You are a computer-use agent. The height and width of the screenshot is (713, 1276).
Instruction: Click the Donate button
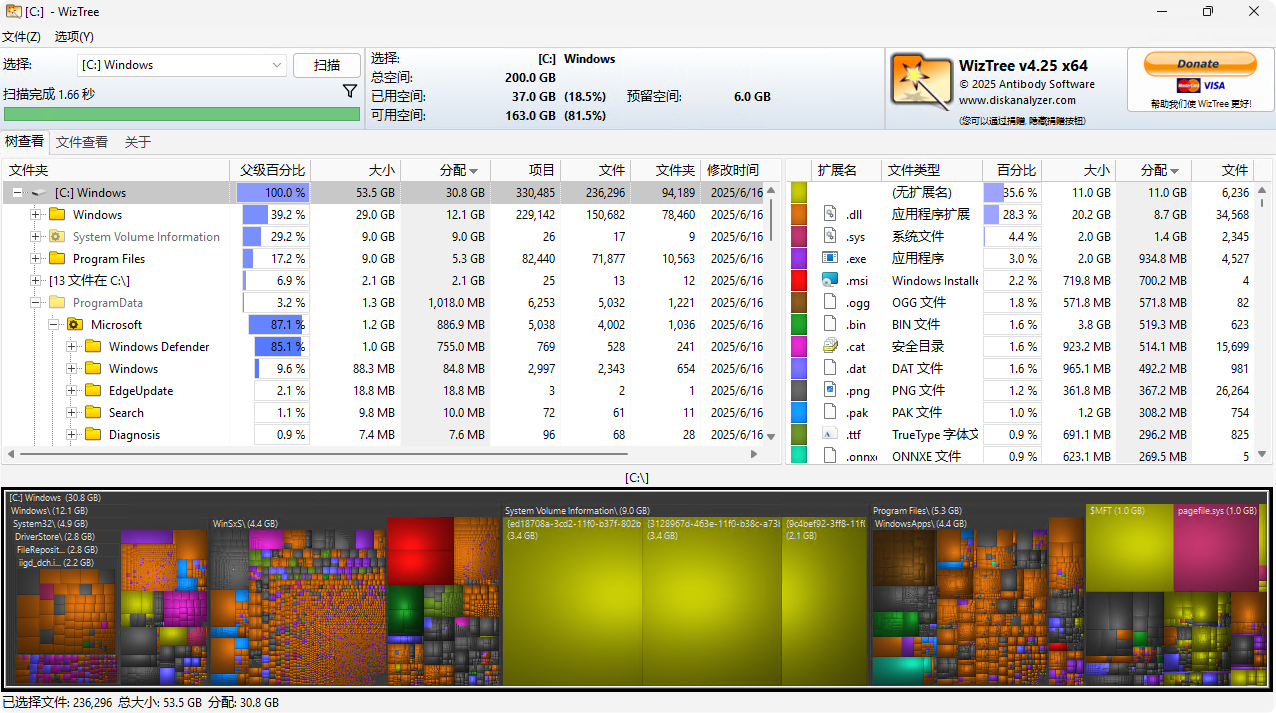tap(1198, 64)
